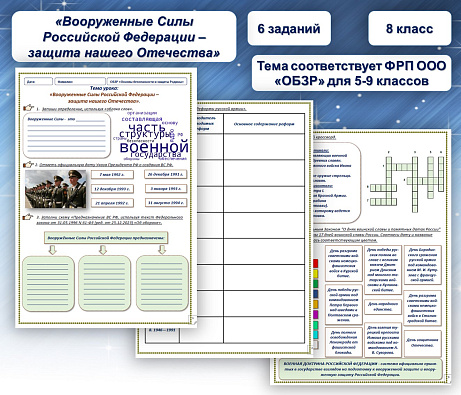Click the Kursk battle card
The image size is (461, 395).
pyautogui.click(x=344, y=263)
